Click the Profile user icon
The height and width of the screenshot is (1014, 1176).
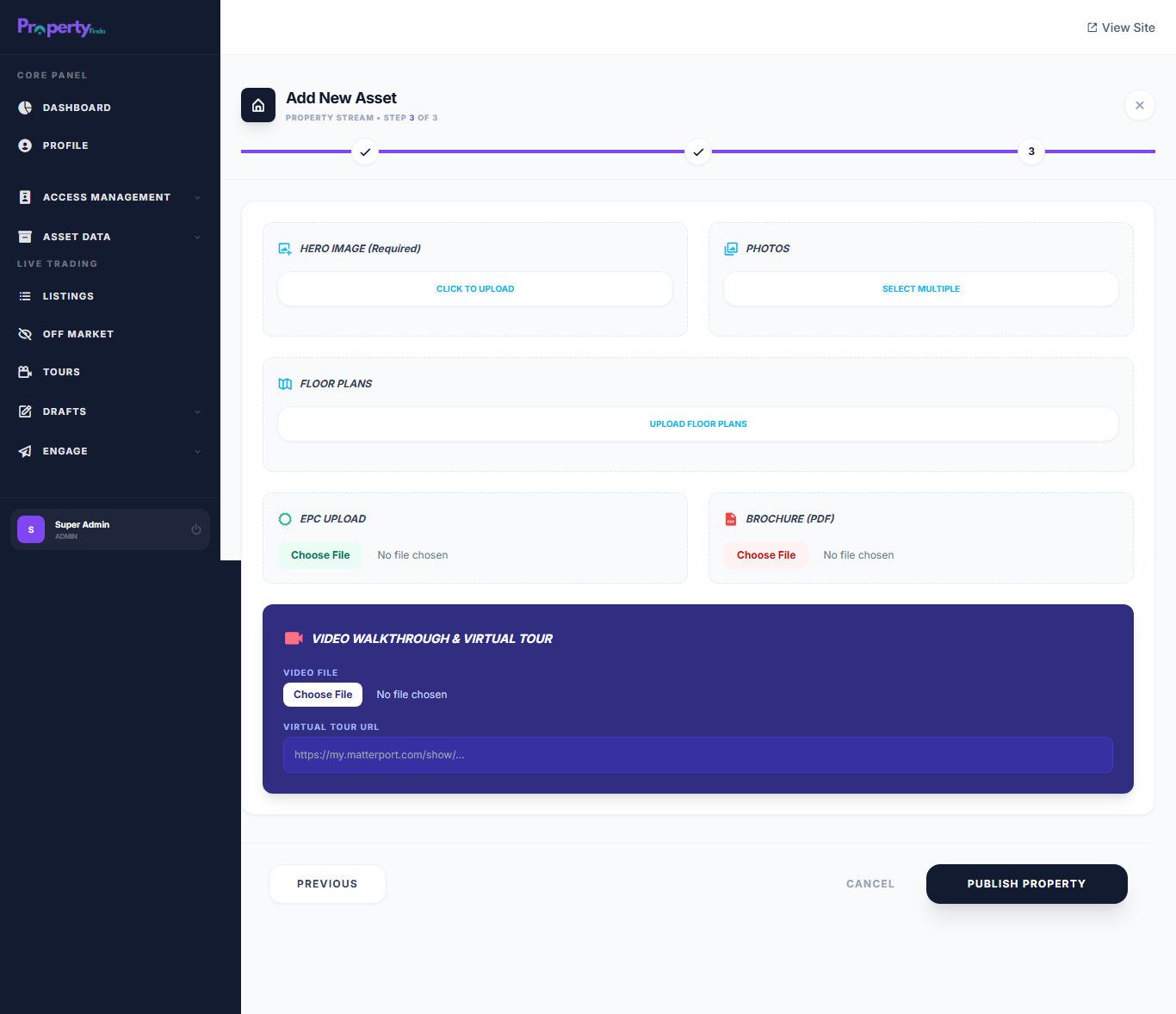click(x=25, y=145)
